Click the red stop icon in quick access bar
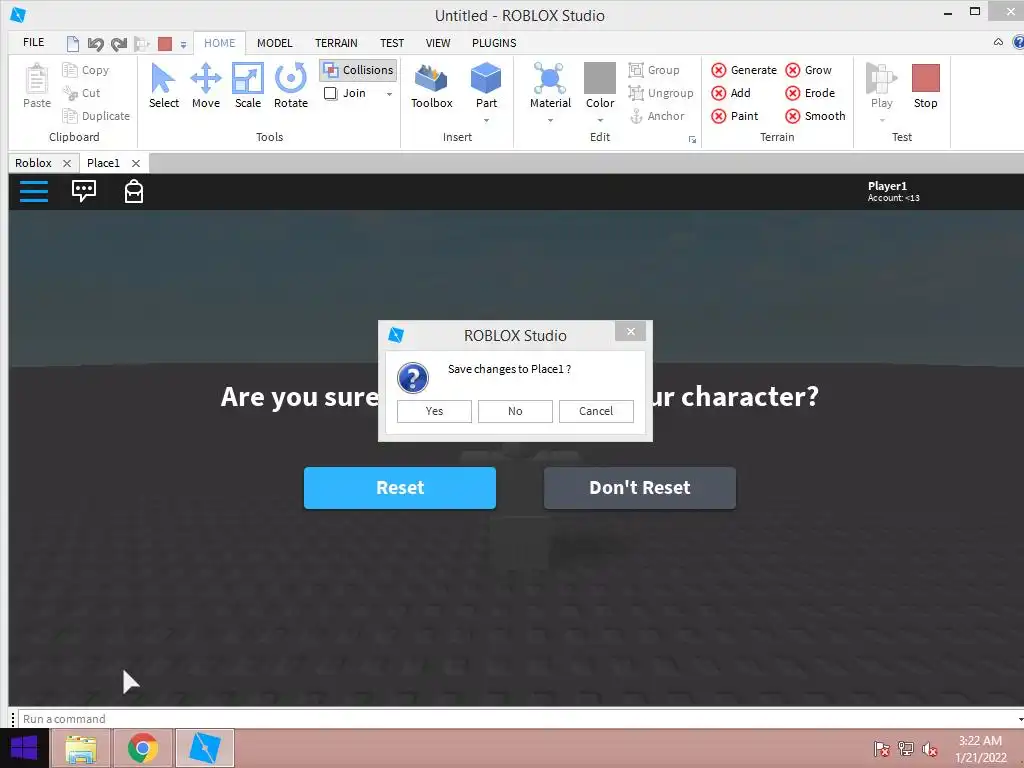Viewport: 1024px width, 768px height. pos(165,44)
